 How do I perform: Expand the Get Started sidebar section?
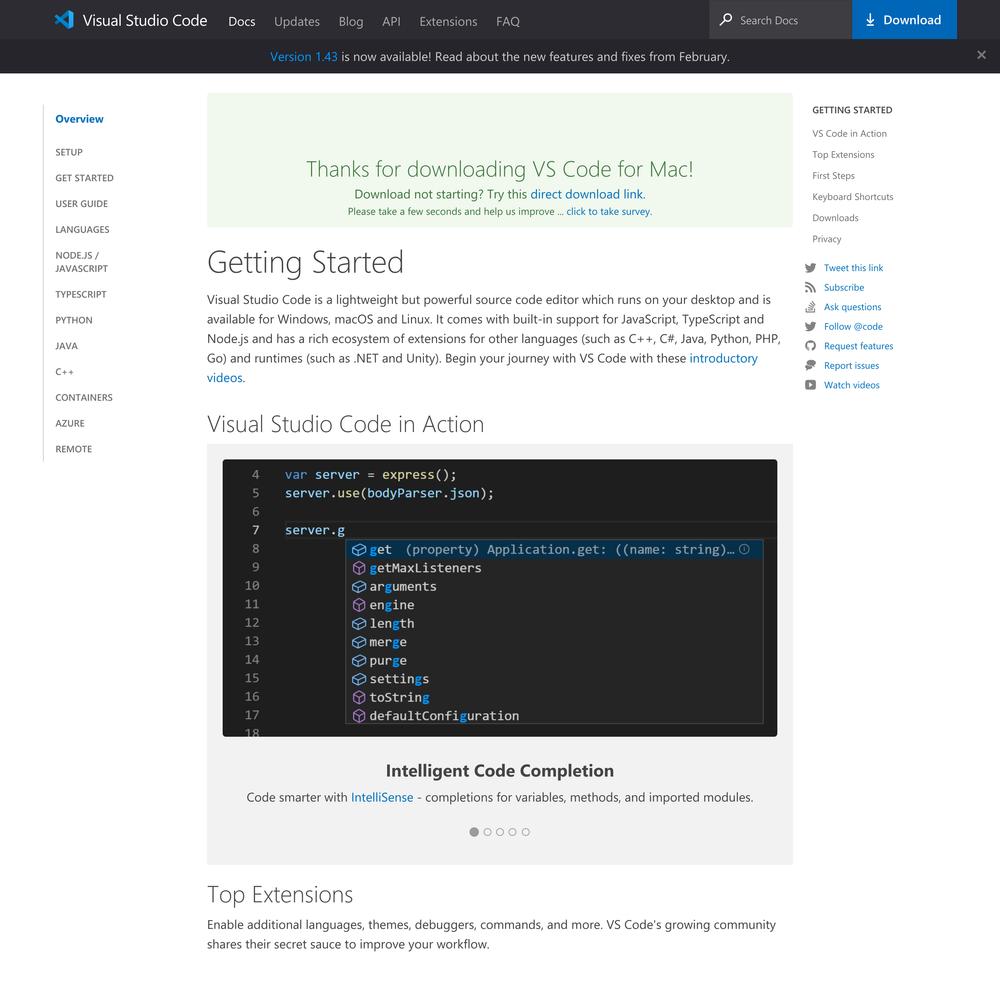(84, 178)
